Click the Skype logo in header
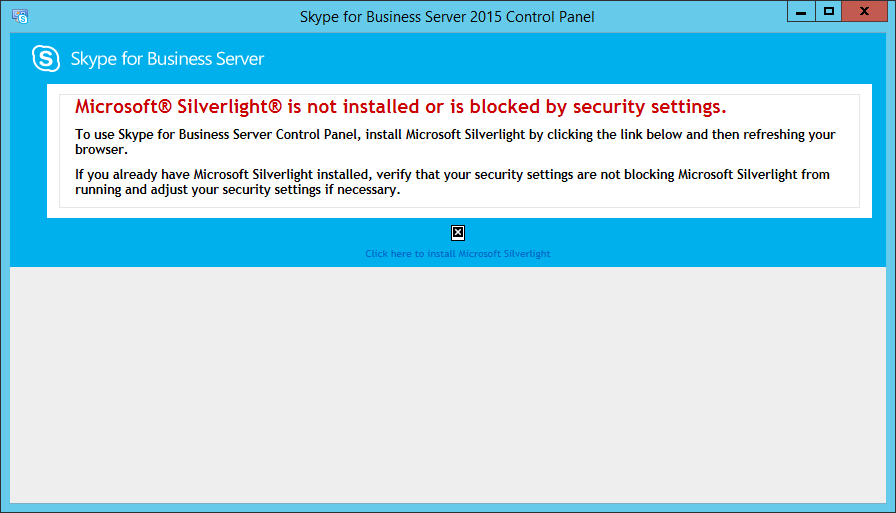 [x=46, y=58]
